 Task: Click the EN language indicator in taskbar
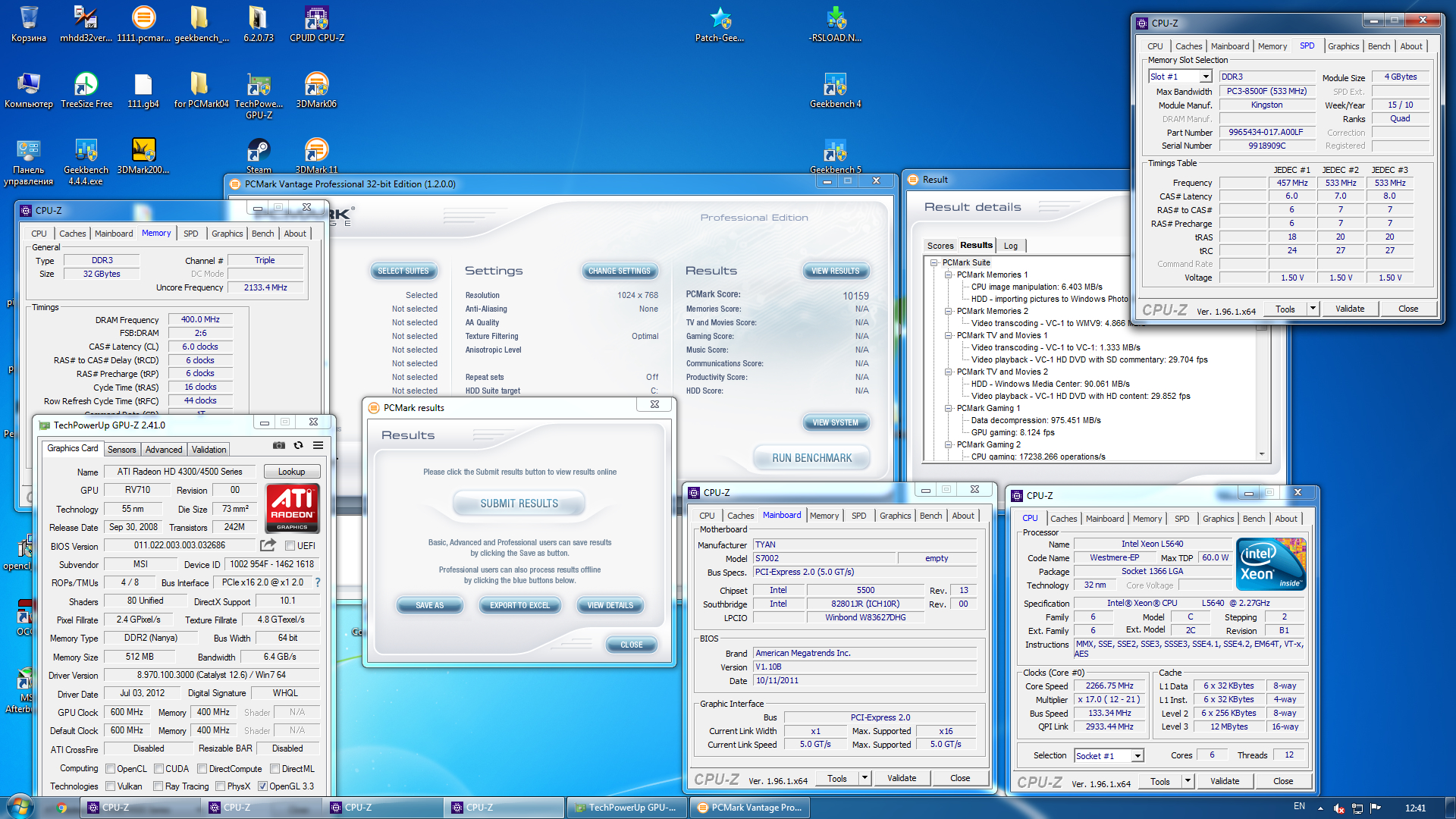click(1299, 807)
